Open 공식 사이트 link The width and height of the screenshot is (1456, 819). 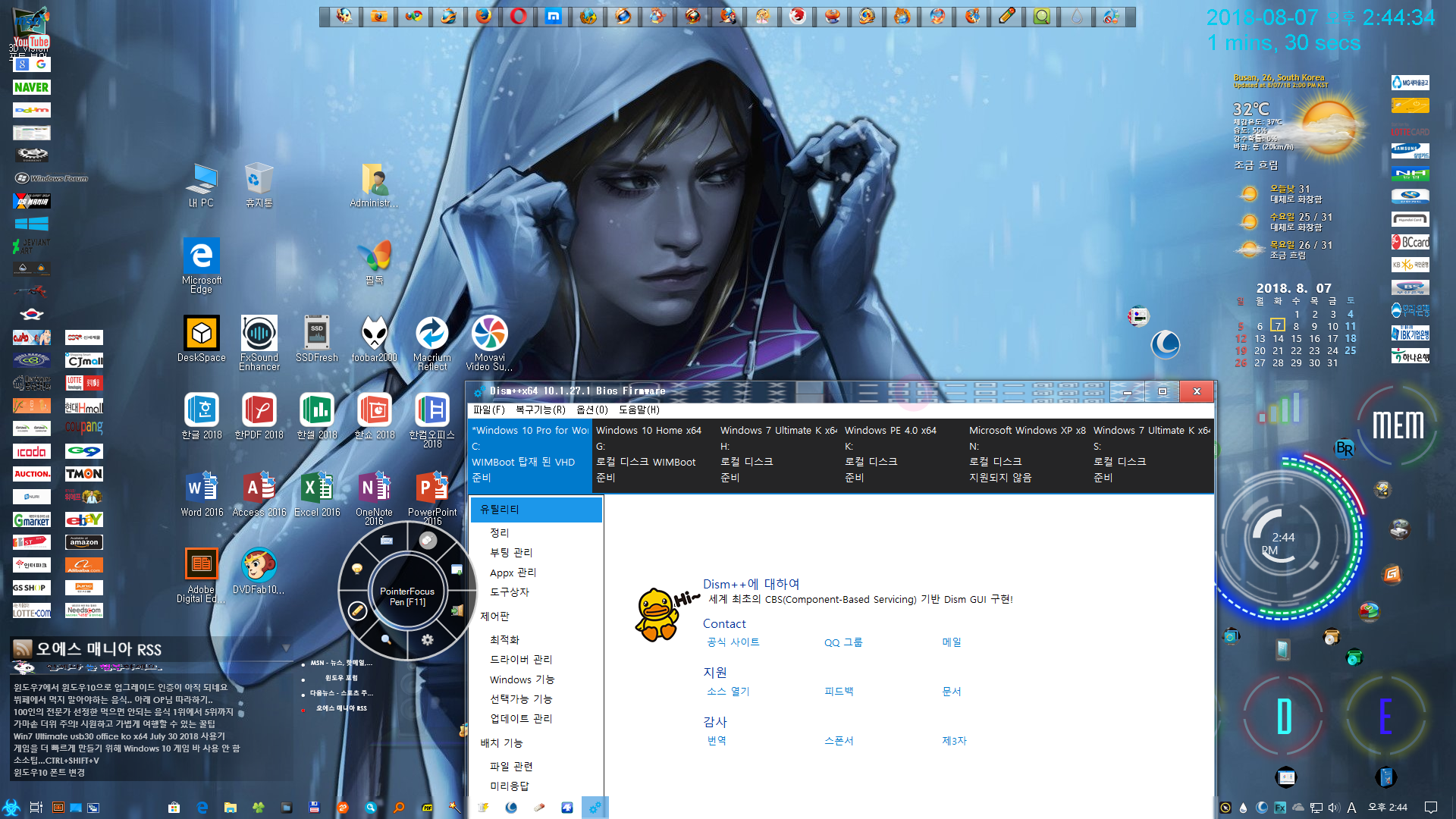[733, 642]
